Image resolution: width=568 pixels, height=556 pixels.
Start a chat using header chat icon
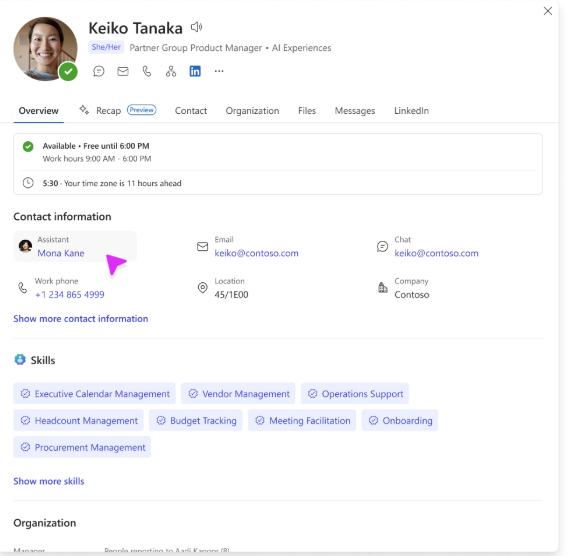99,71
